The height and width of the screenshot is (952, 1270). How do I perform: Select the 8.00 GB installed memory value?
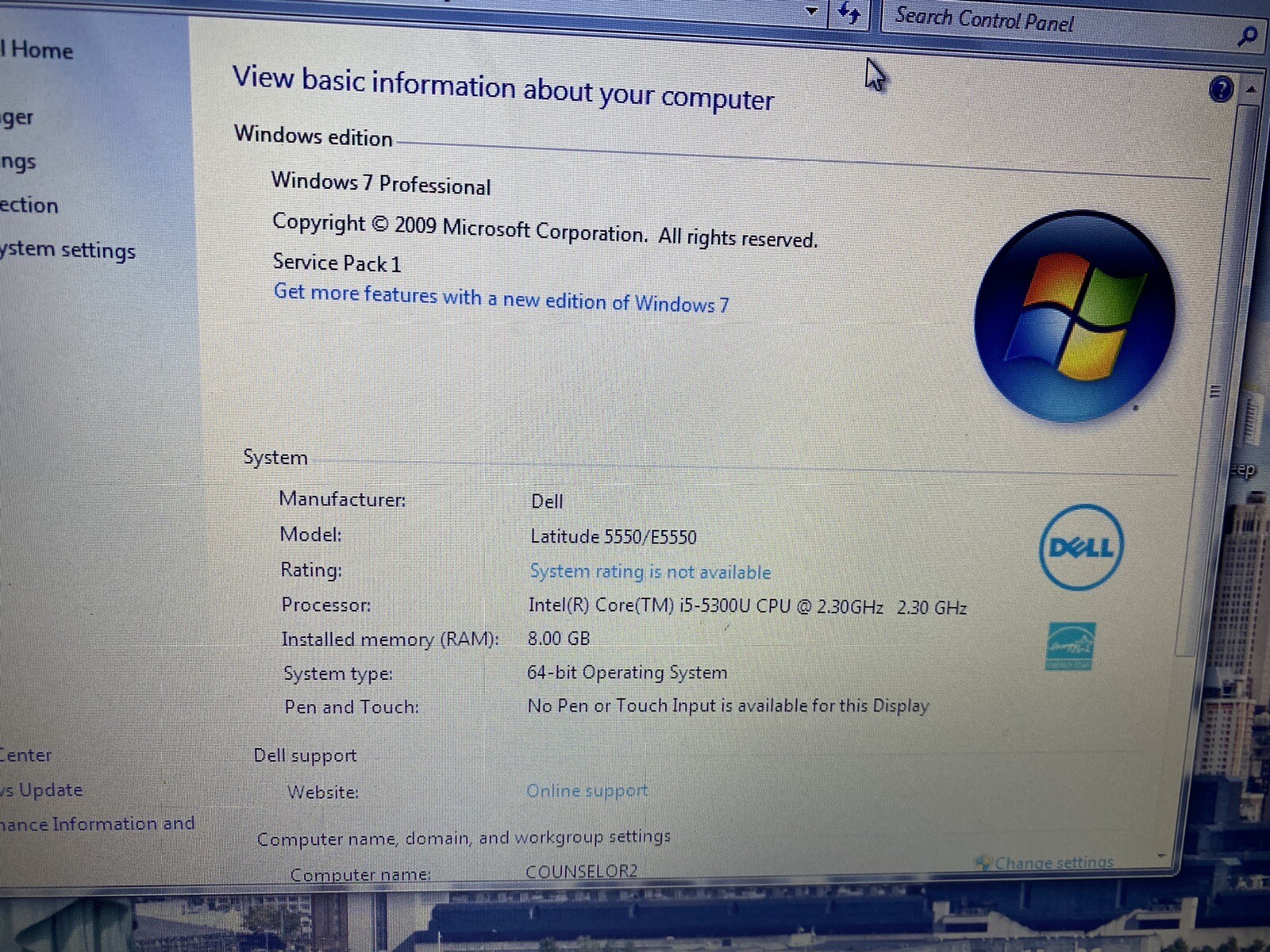[x=559, y=639]
